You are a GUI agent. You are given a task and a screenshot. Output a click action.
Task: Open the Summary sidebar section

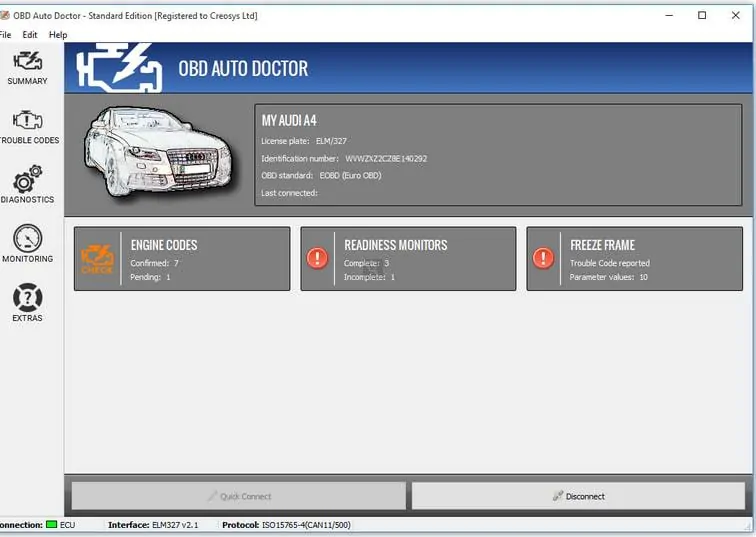(27, 69)
